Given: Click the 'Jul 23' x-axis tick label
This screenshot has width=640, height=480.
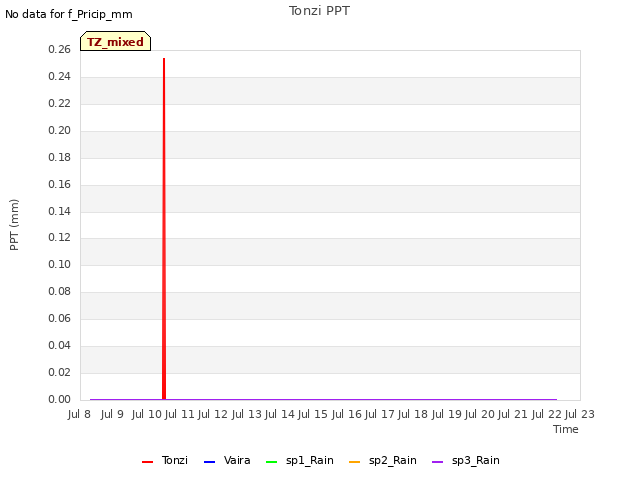Looking at the screenshot, I should (580, 414).
